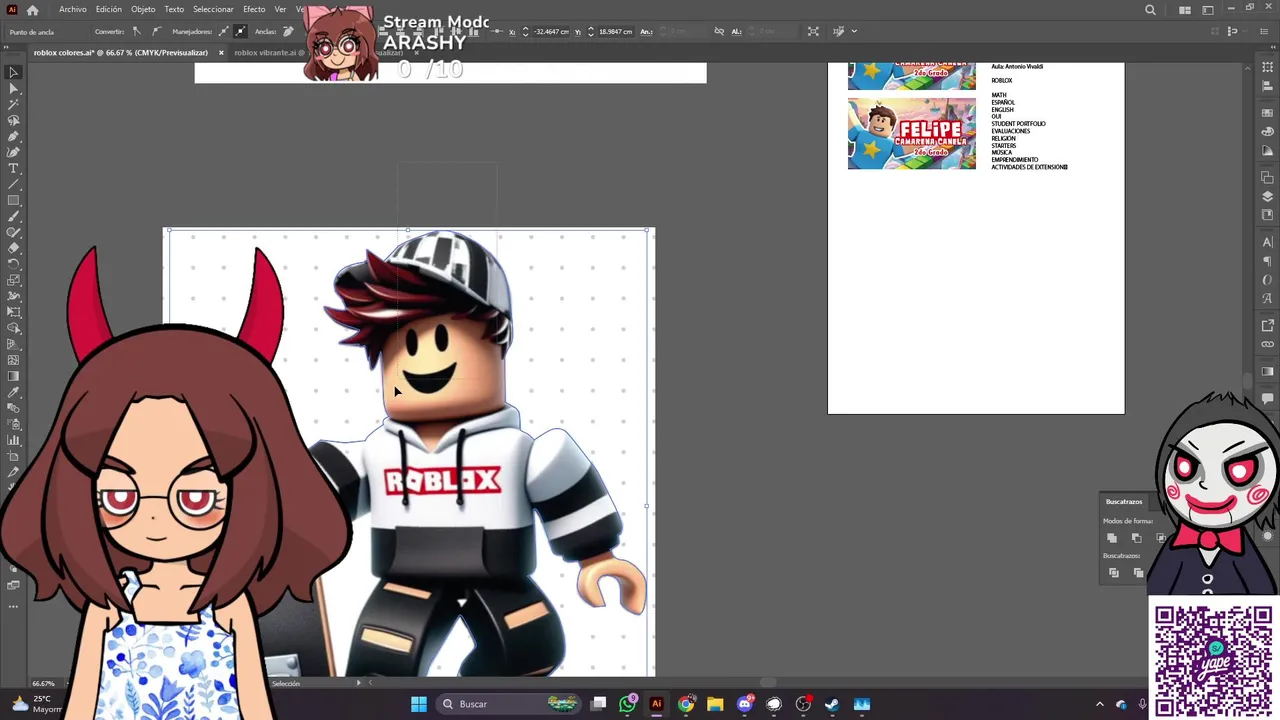Select the Magic Wand tool
This screenshot has height=720, width=1280.
pos(14,104)
